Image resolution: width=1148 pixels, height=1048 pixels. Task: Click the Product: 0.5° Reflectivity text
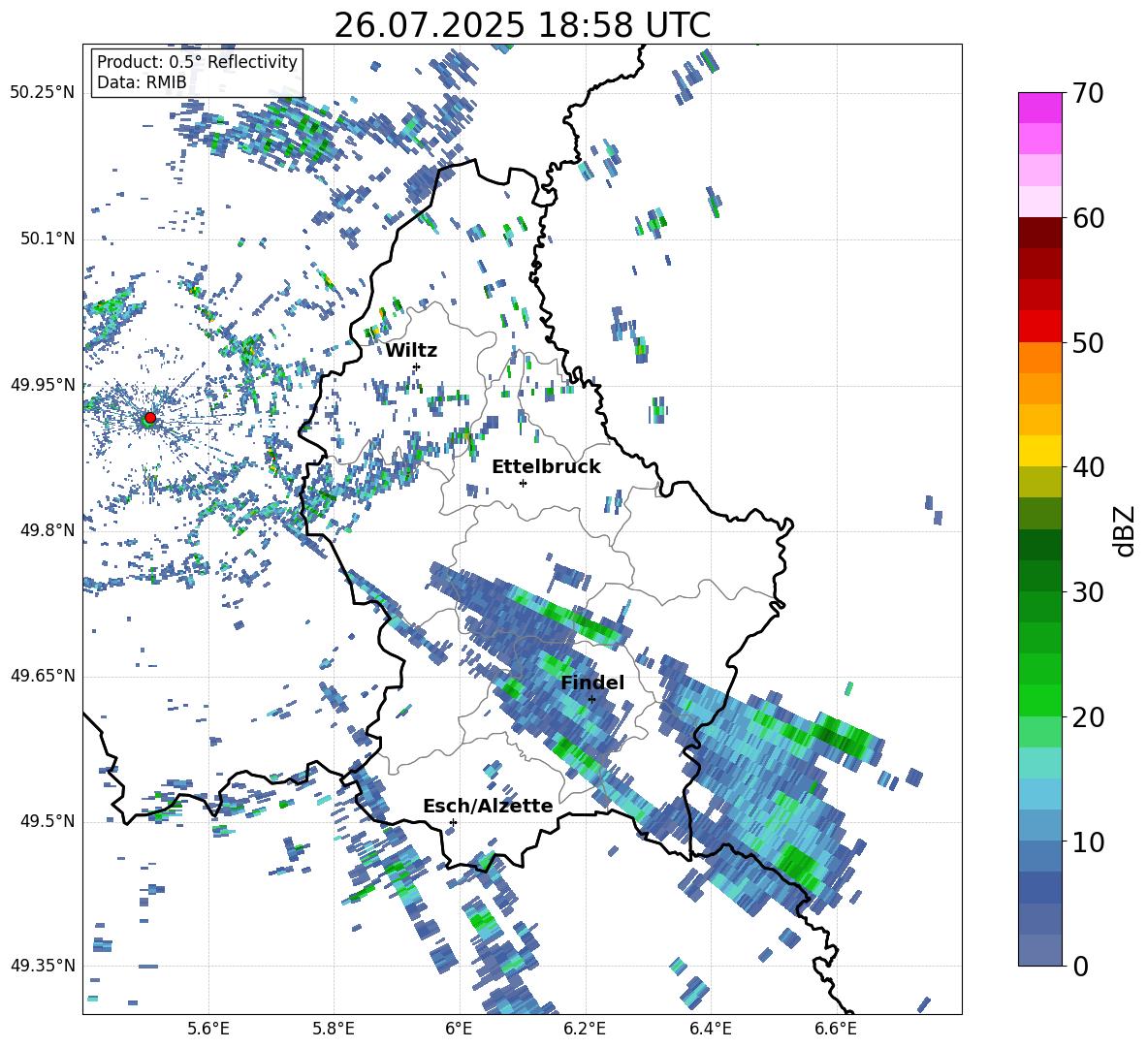(197, 62)
